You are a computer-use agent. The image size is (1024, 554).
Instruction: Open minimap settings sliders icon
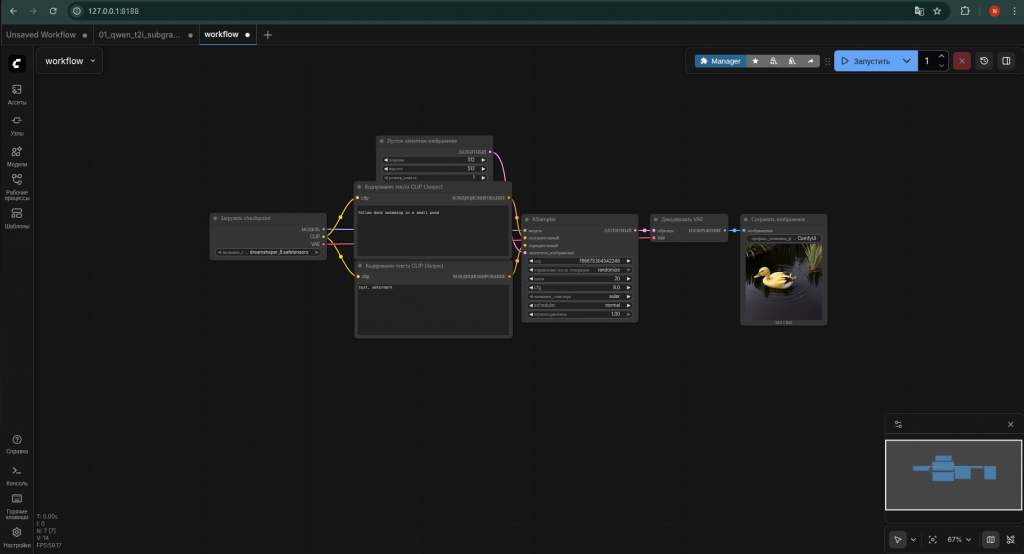(x=898, y=425)
